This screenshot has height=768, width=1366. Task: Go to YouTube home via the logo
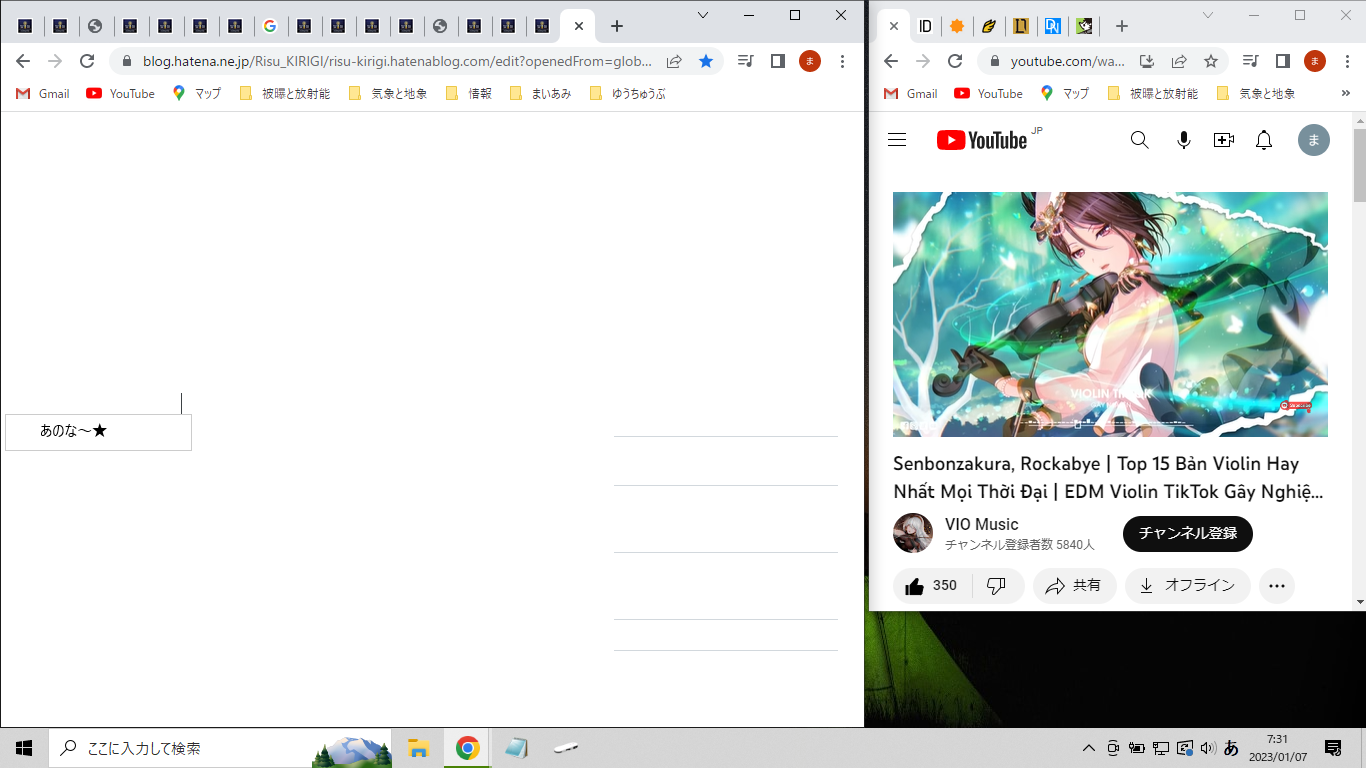pos(982,140)
